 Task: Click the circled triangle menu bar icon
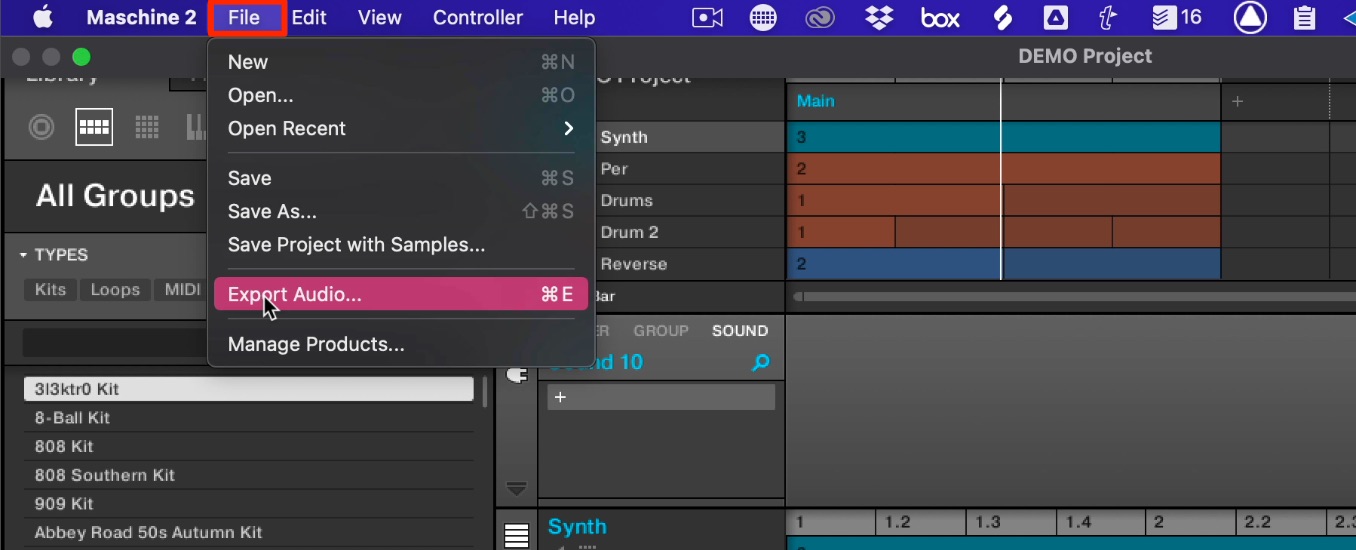[x=1250, y=17]
